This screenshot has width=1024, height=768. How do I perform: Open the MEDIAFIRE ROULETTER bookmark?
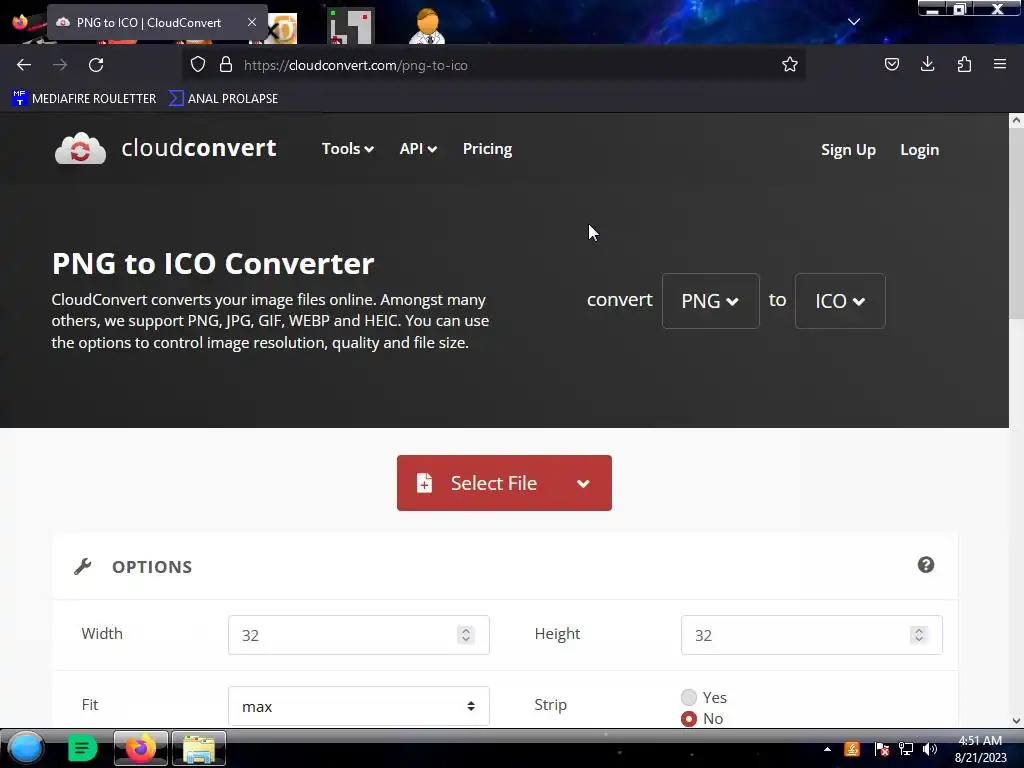tap(84, 99)
